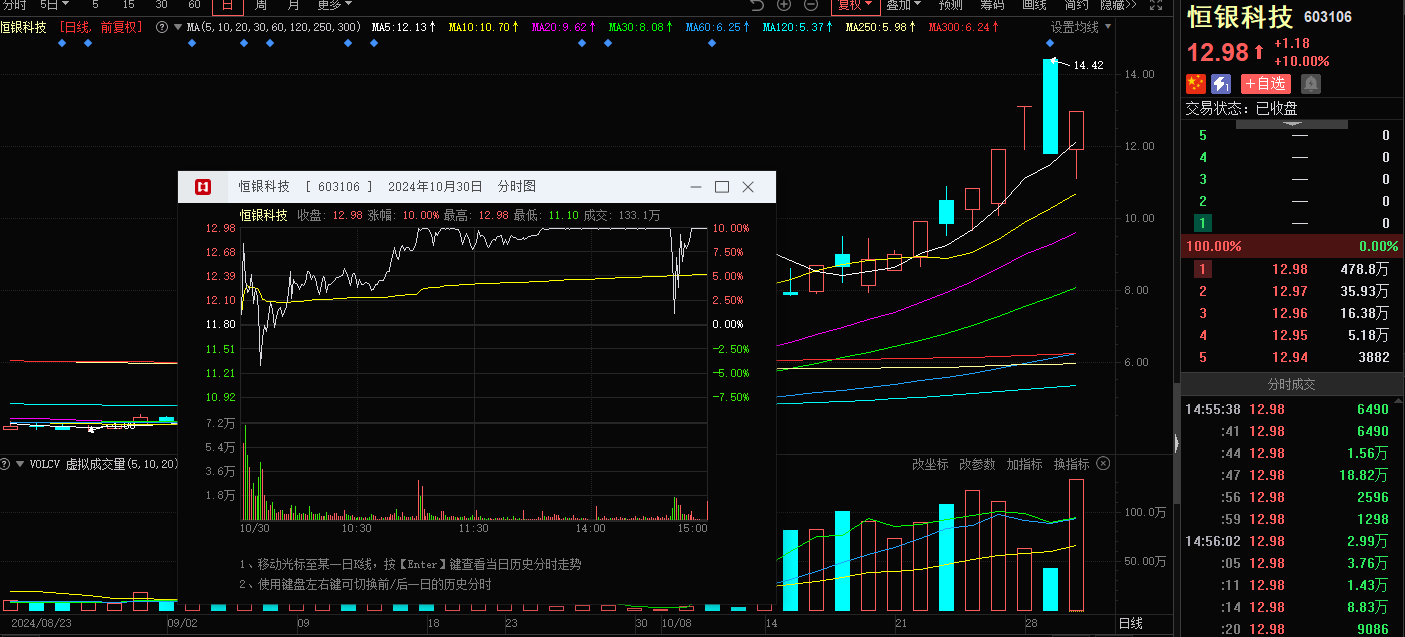Click the blue diamond marker above the 14.42 candle
1405x637 pixels.
pyautogui.click(x=1050, y=43)
